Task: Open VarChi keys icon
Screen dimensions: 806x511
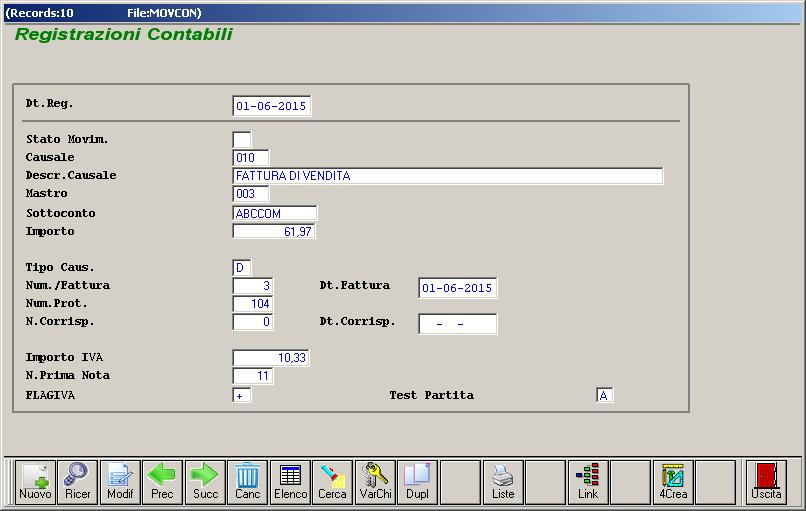Action: pos(375,482)
